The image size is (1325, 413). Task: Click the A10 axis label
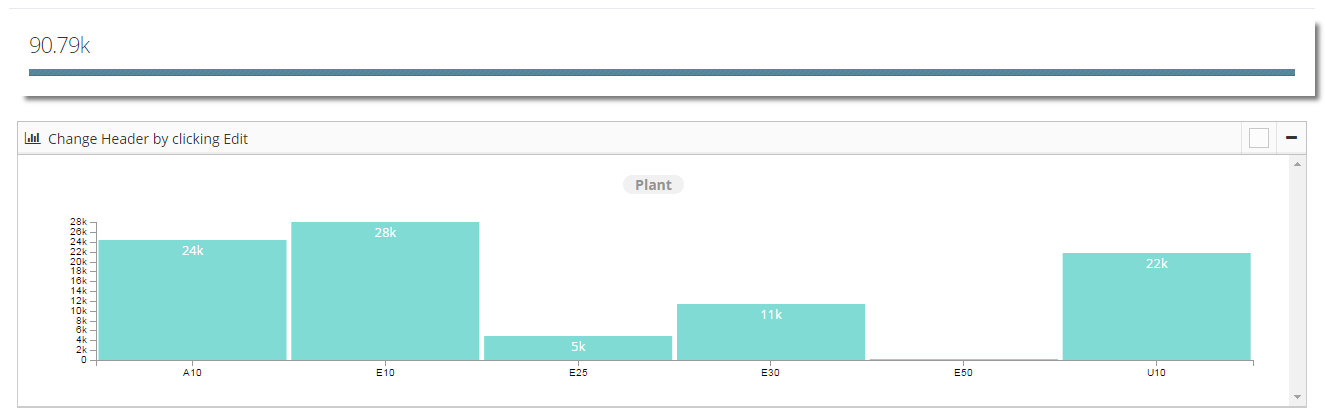192,373
